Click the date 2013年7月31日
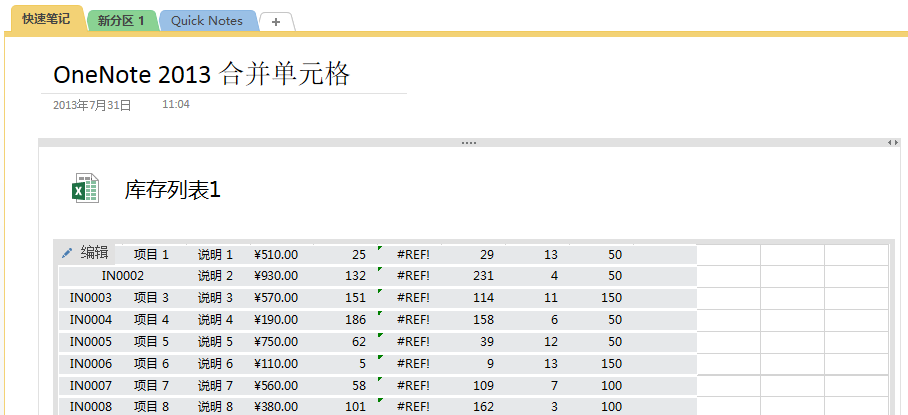Viewport: 908px width, 415px height. point(92,105)
